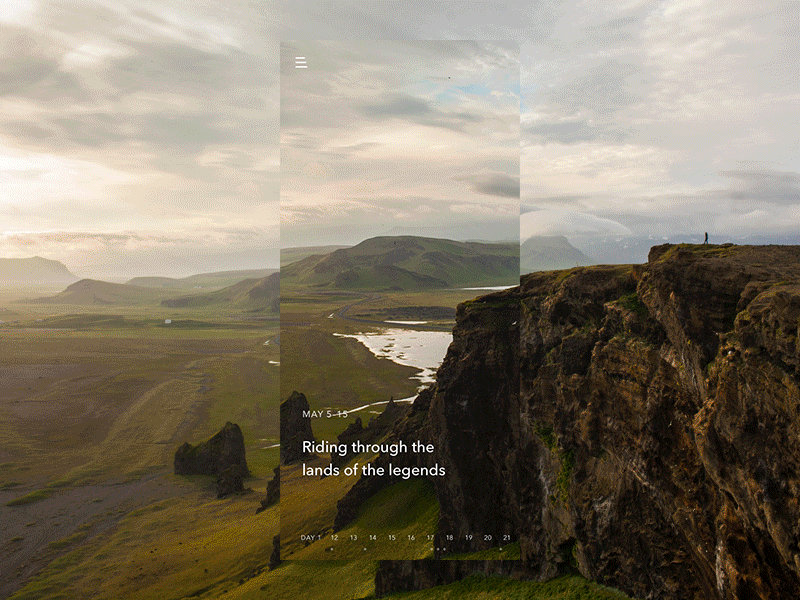The height and width of the screenshot is (600, 800).
Task: Jump to day 15 in the timeline
Action: [x=392, y=537]
